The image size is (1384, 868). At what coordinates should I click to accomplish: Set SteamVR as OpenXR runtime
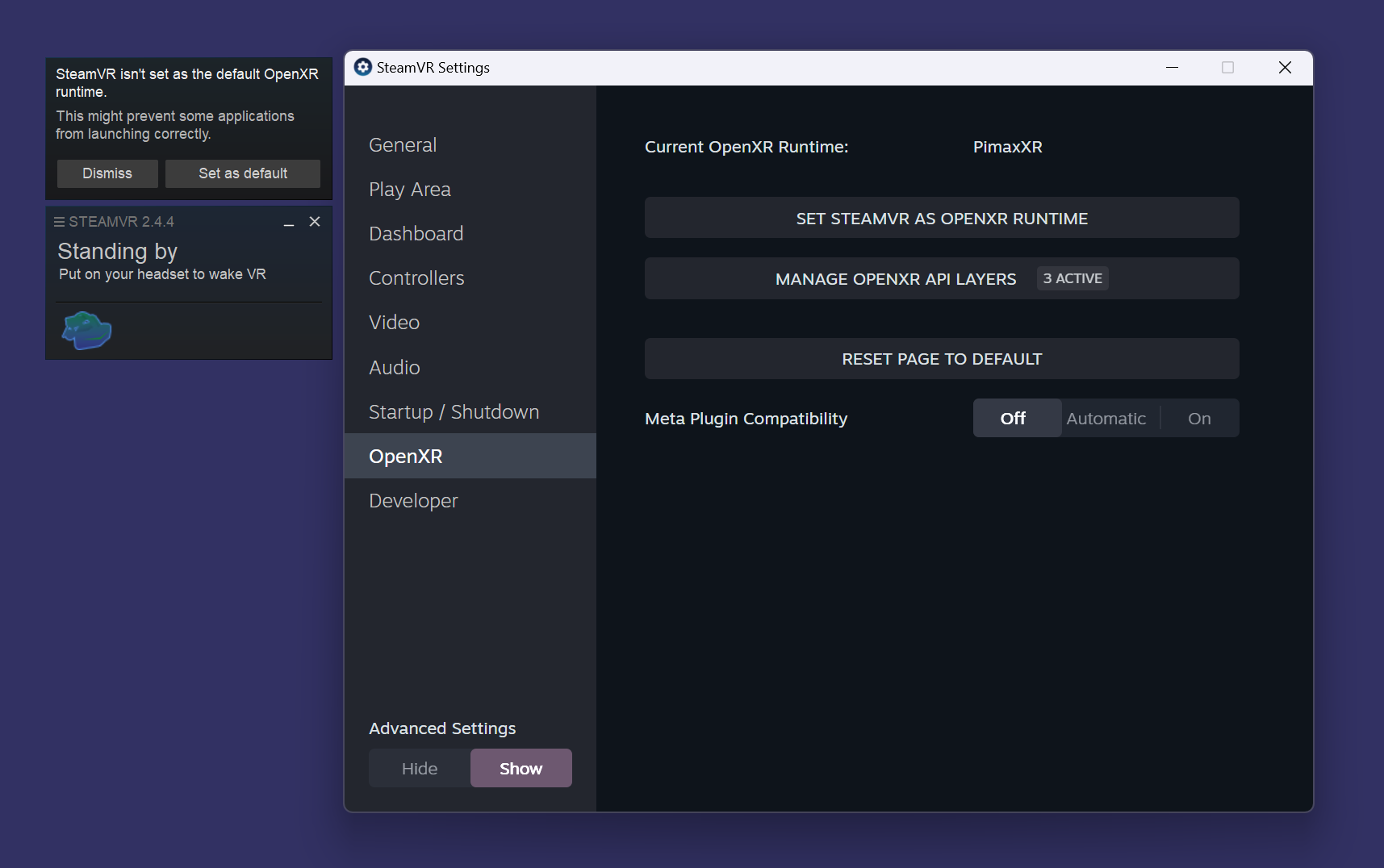[x=942, y=218]
